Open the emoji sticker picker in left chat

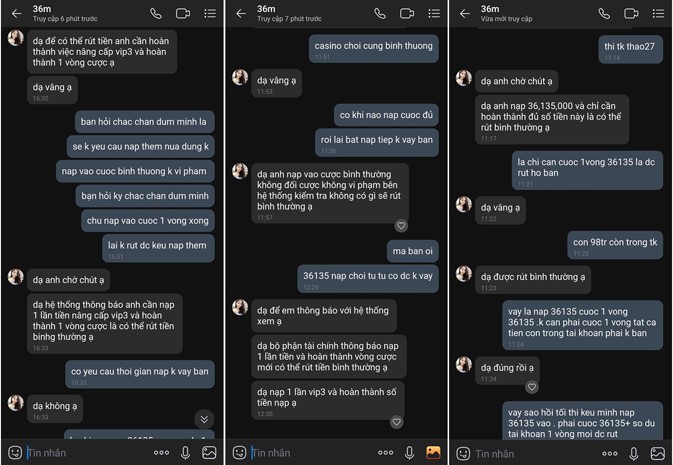tap(14, 452)
